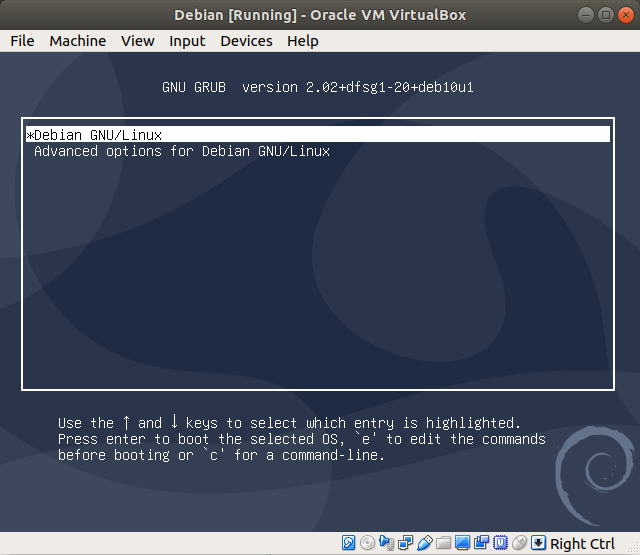Open the hard disk activity indicator
Screen dimensions: 640x555
pyautogui.click(x=348, y=543)
